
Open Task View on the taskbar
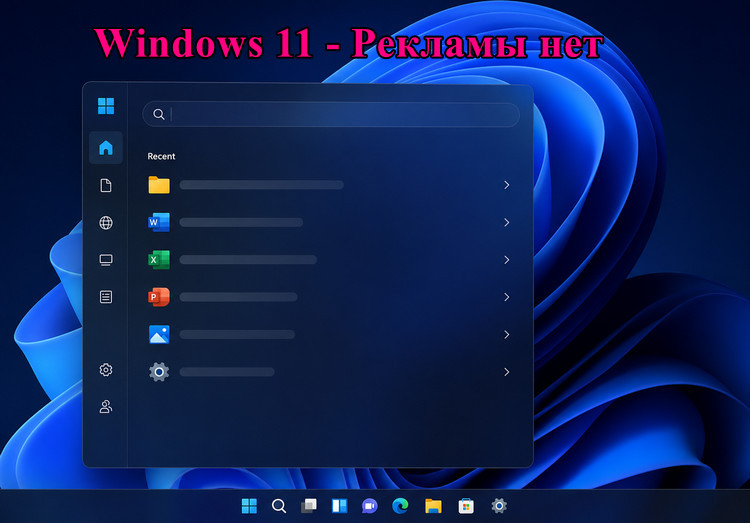tap(309, 506)
